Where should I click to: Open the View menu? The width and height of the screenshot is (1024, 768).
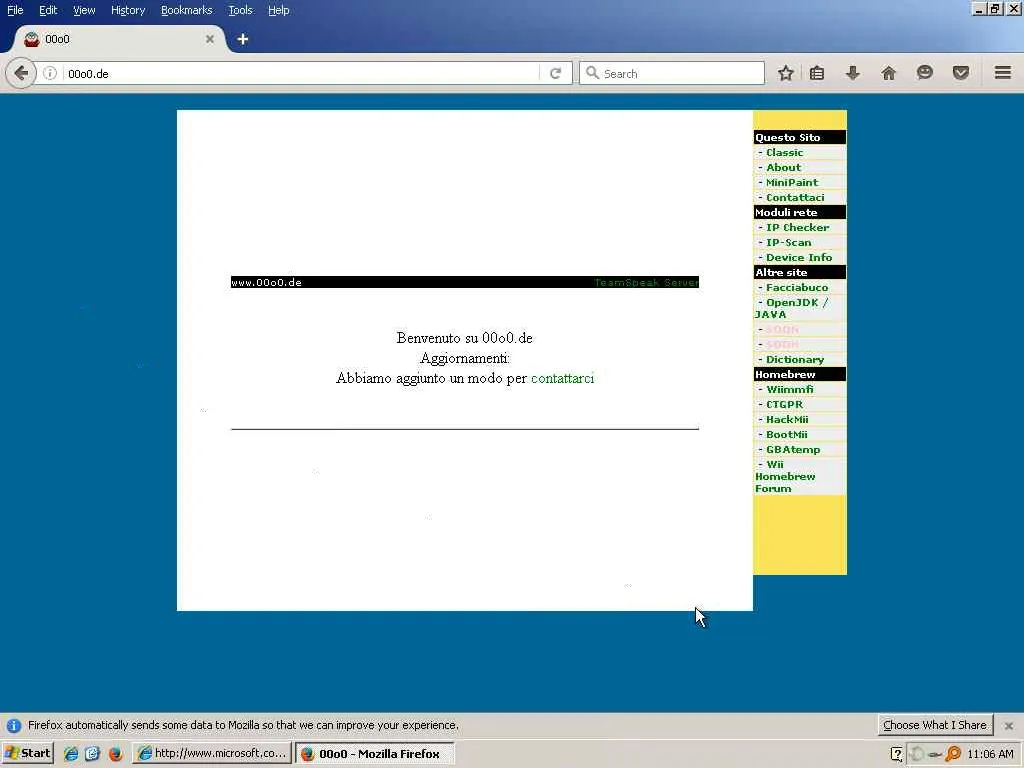(84, 10)
